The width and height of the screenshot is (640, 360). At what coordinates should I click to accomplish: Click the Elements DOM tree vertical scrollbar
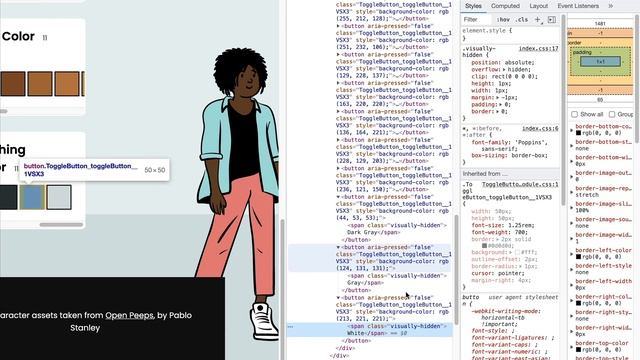pos(456,269)
